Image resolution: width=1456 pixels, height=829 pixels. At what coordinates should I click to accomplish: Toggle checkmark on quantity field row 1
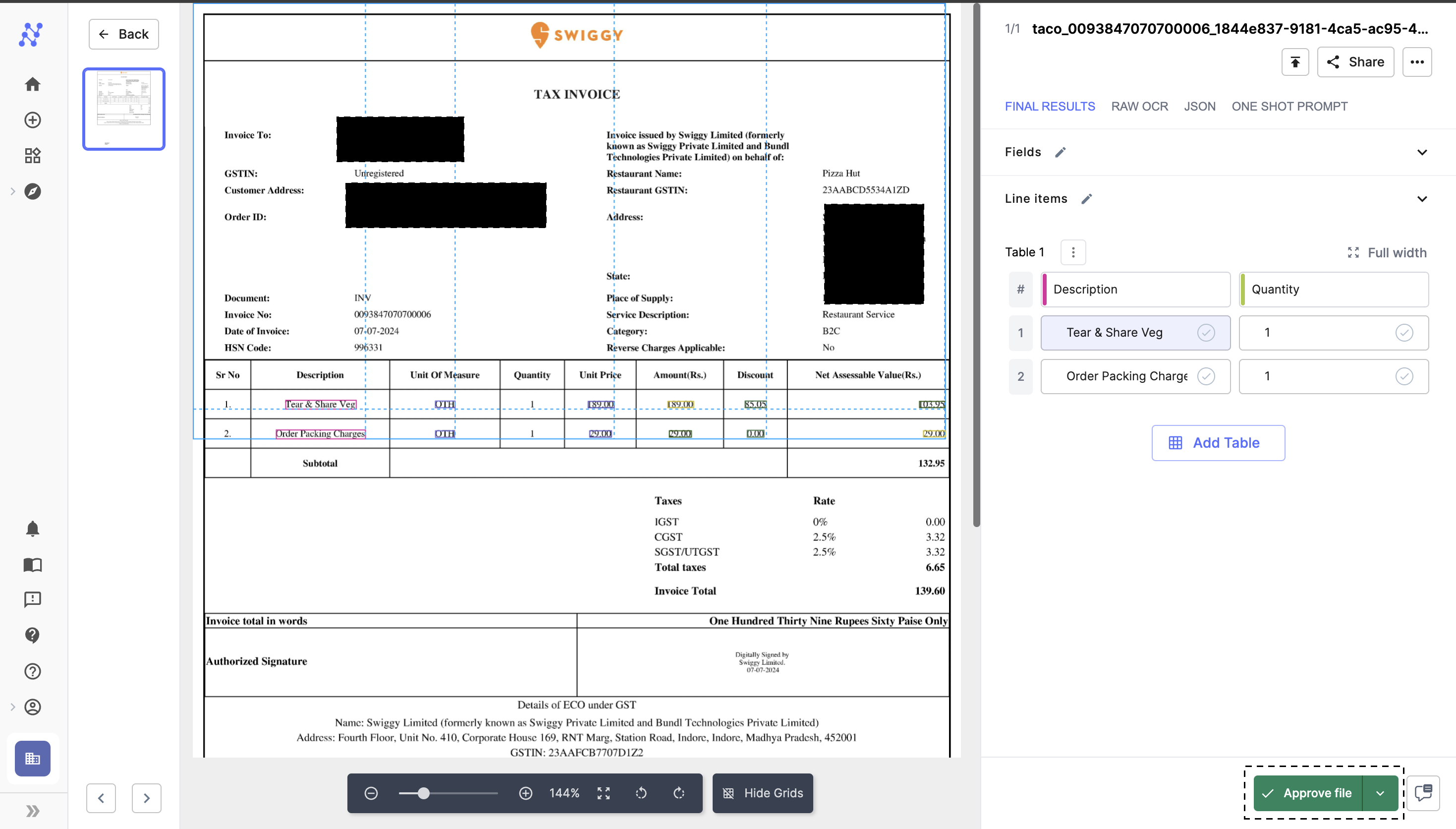point(1405,332)
